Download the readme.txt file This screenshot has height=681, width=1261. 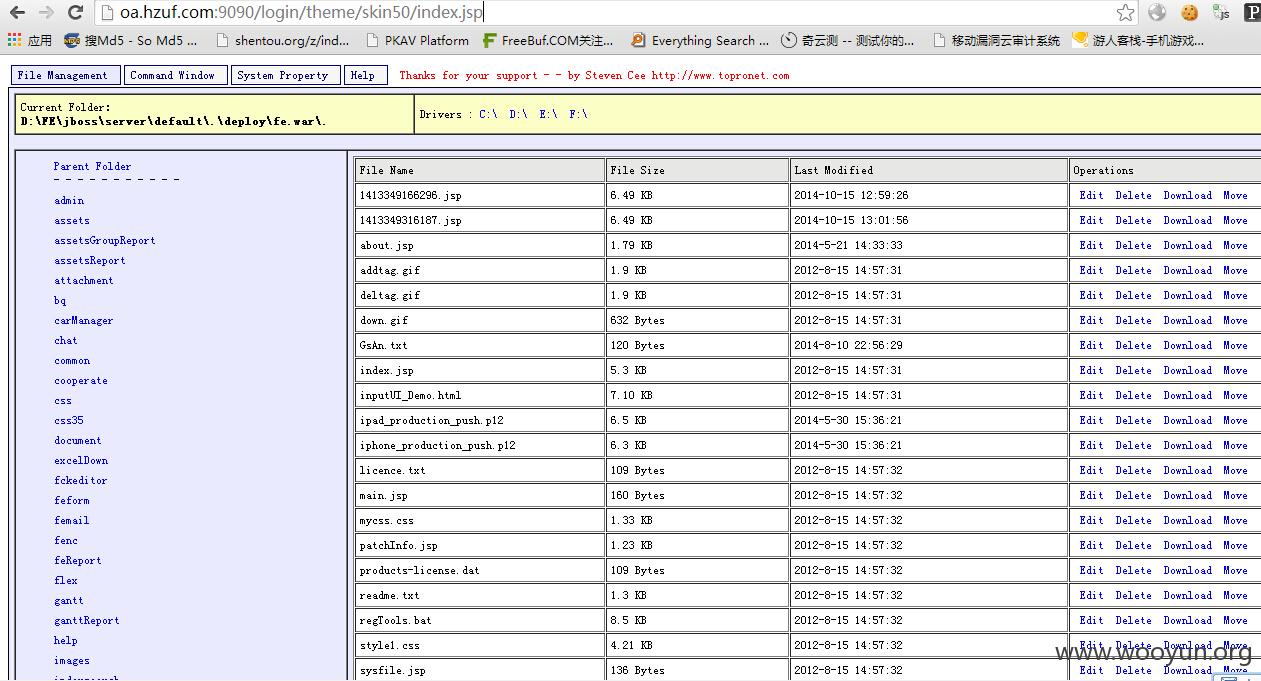click(1187, 596)
